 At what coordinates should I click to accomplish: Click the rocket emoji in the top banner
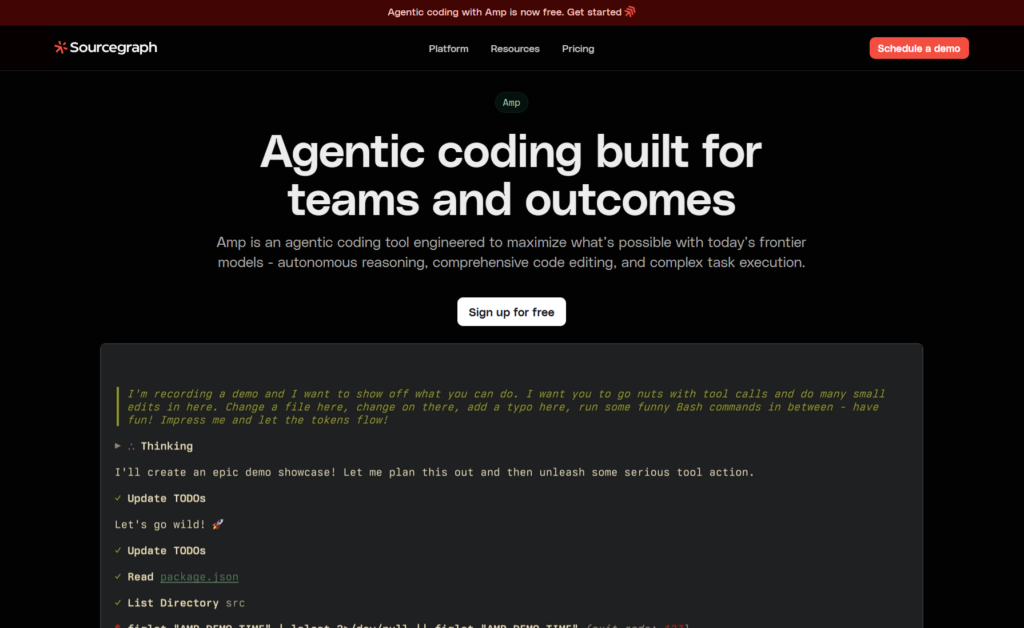631,12
